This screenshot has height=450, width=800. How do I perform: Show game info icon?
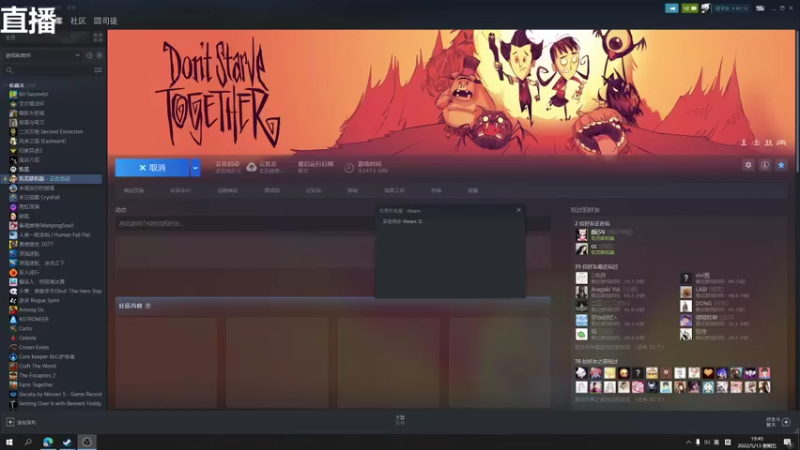(765, 165)
